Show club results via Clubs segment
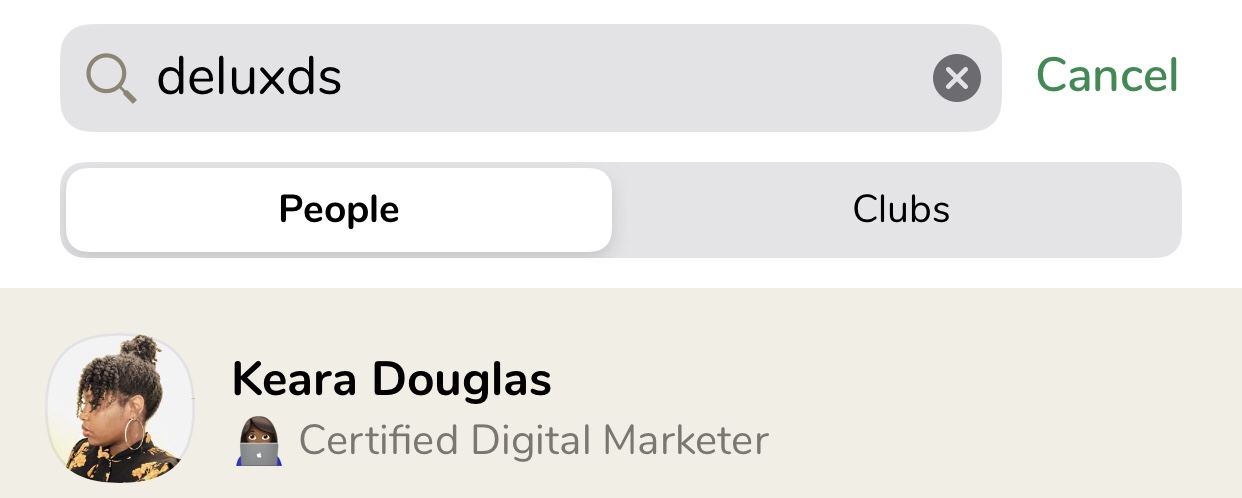 pyautogui.click(x=900, y=209)
